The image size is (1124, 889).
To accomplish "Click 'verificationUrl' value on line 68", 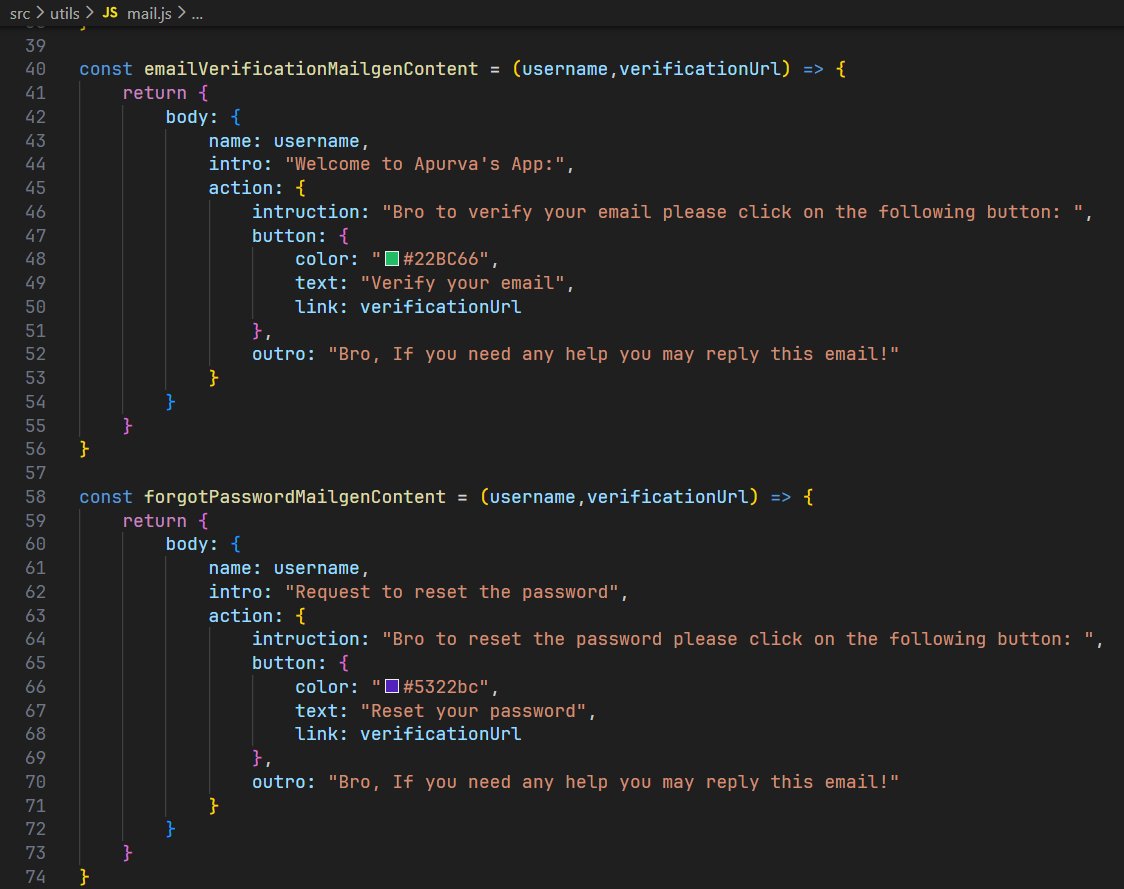I will [441, 734].
